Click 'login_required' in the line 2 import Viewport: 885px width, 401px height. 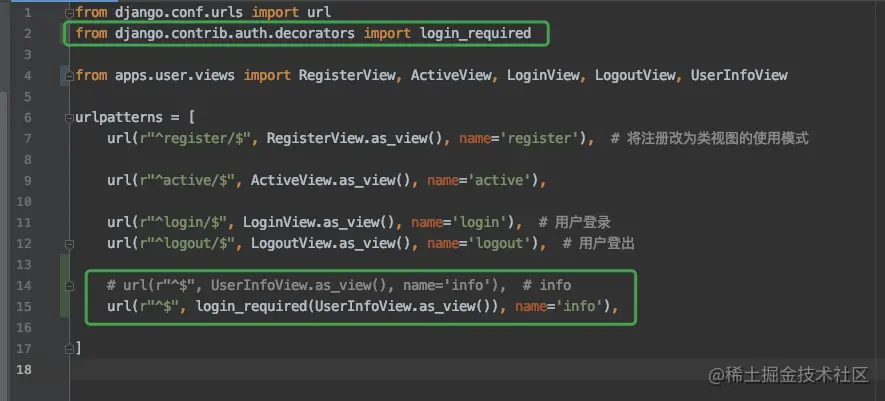point(475,33)
